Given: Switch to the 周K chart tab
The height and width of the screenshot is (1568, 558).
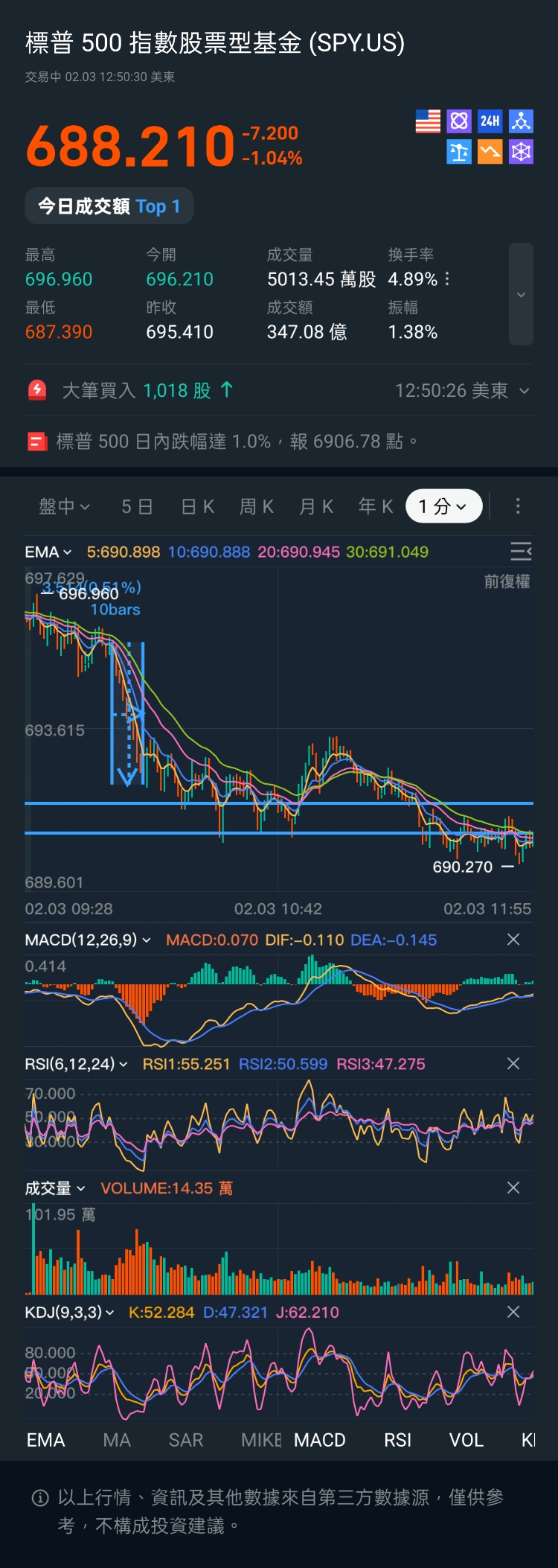Looking at the screenshot, I should coord(257,506).
